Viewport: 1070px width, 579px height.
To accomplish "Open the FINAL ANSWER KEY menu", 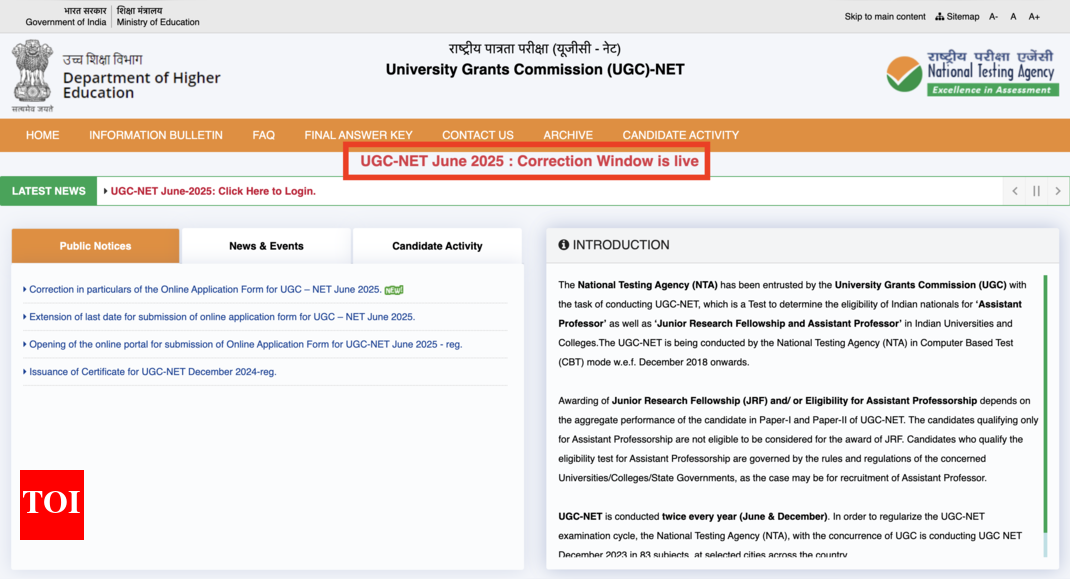I will [x=358, y=135].
